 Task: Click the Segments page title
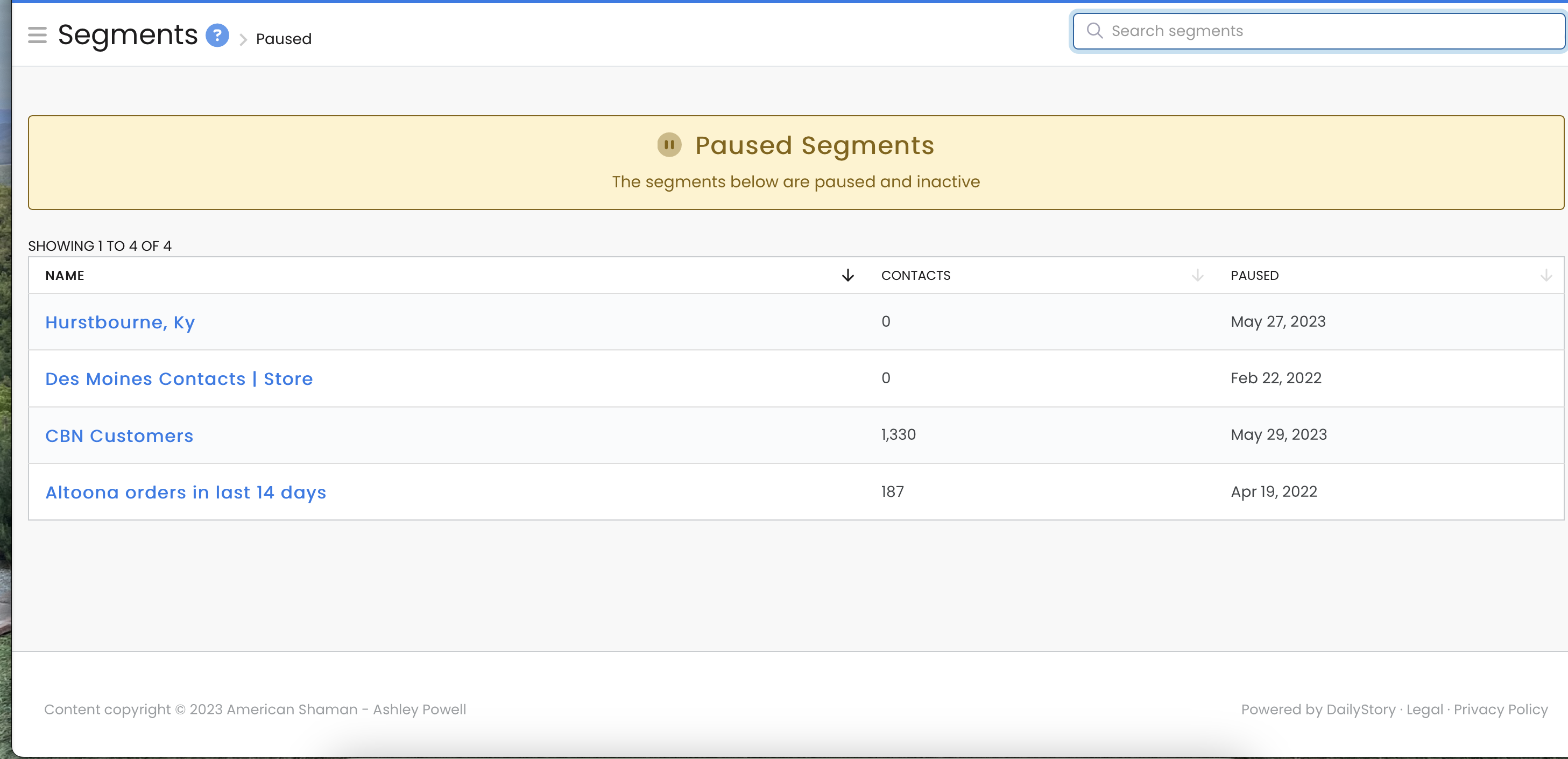click(x=128, y=35)
